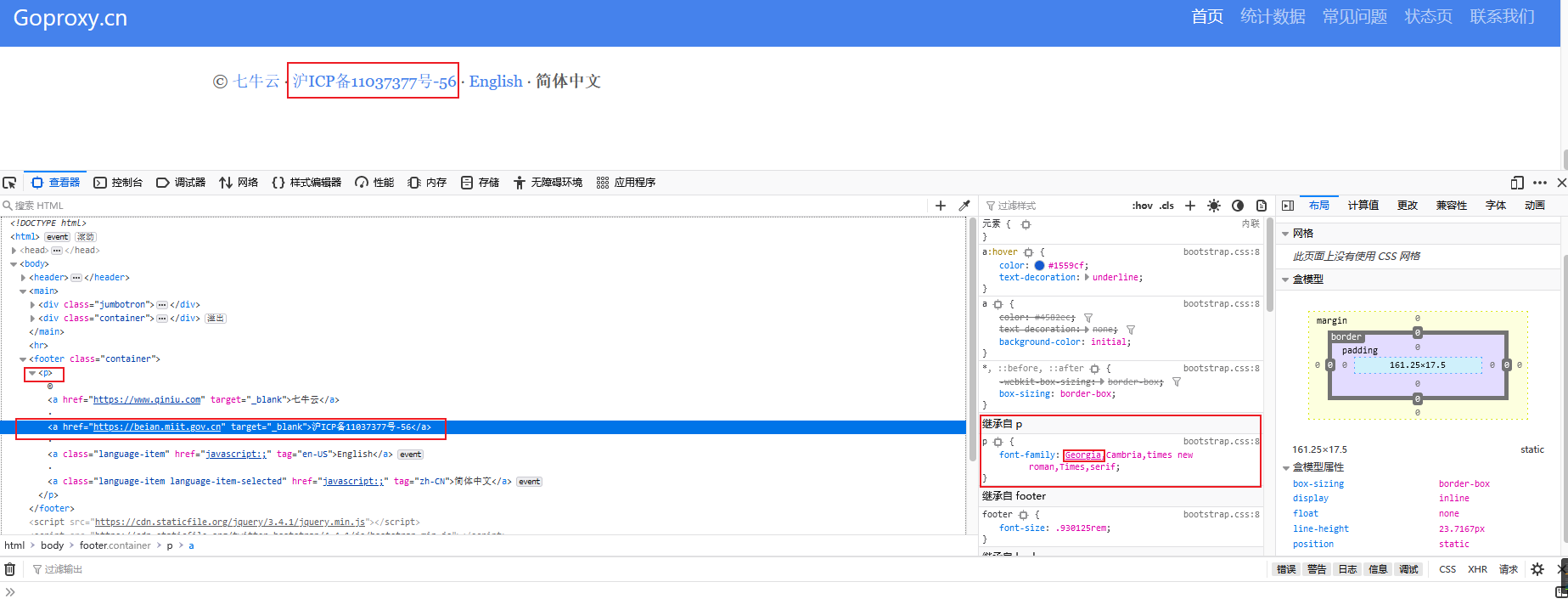Open the 存储 storage tab
Image resolution: width=1568 pixels, height=610 pixels.
[x=480, y=183]
